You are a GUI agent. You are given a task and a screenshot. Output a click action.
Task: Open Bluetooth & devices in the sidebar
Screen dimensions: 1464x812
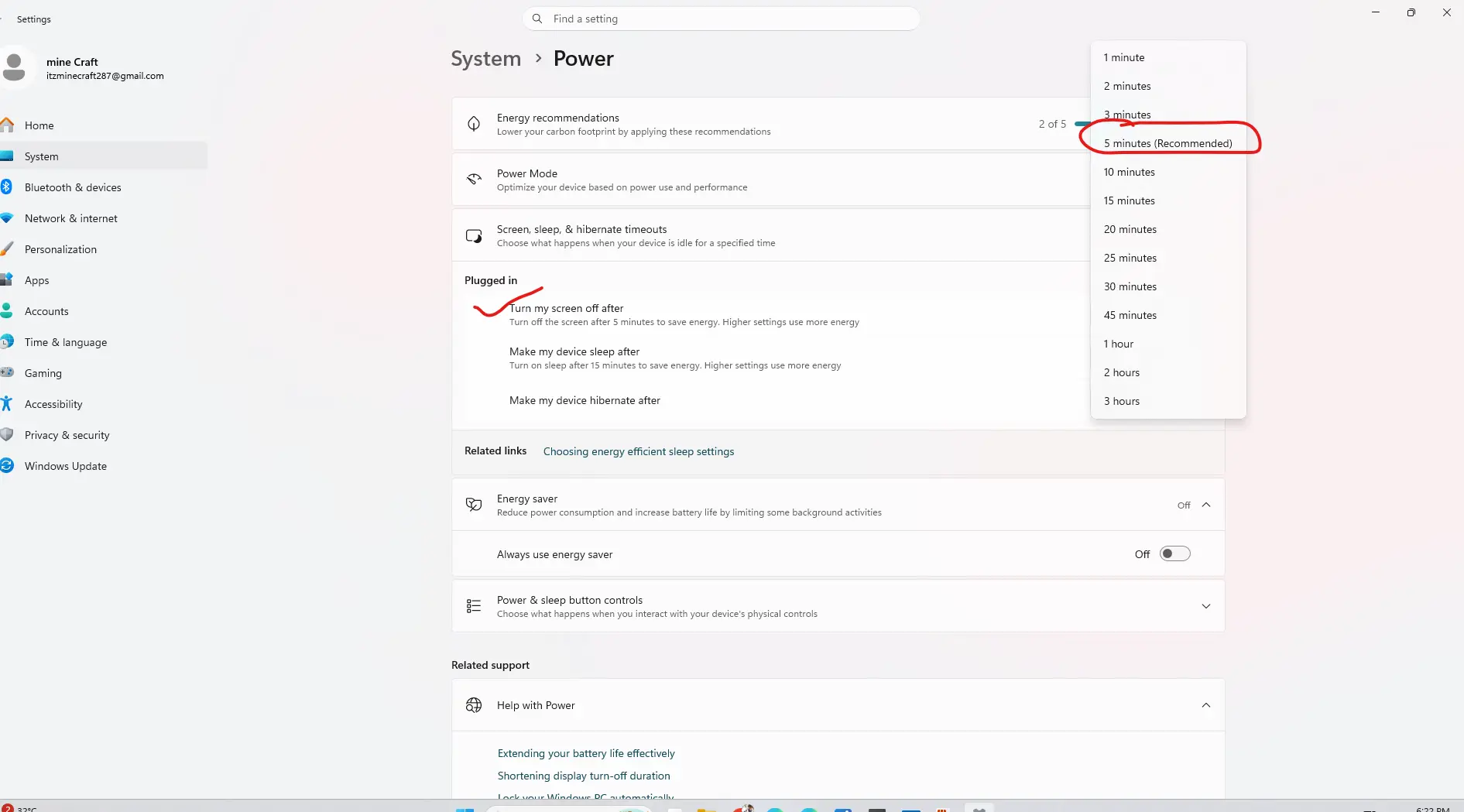click(73, 187)
